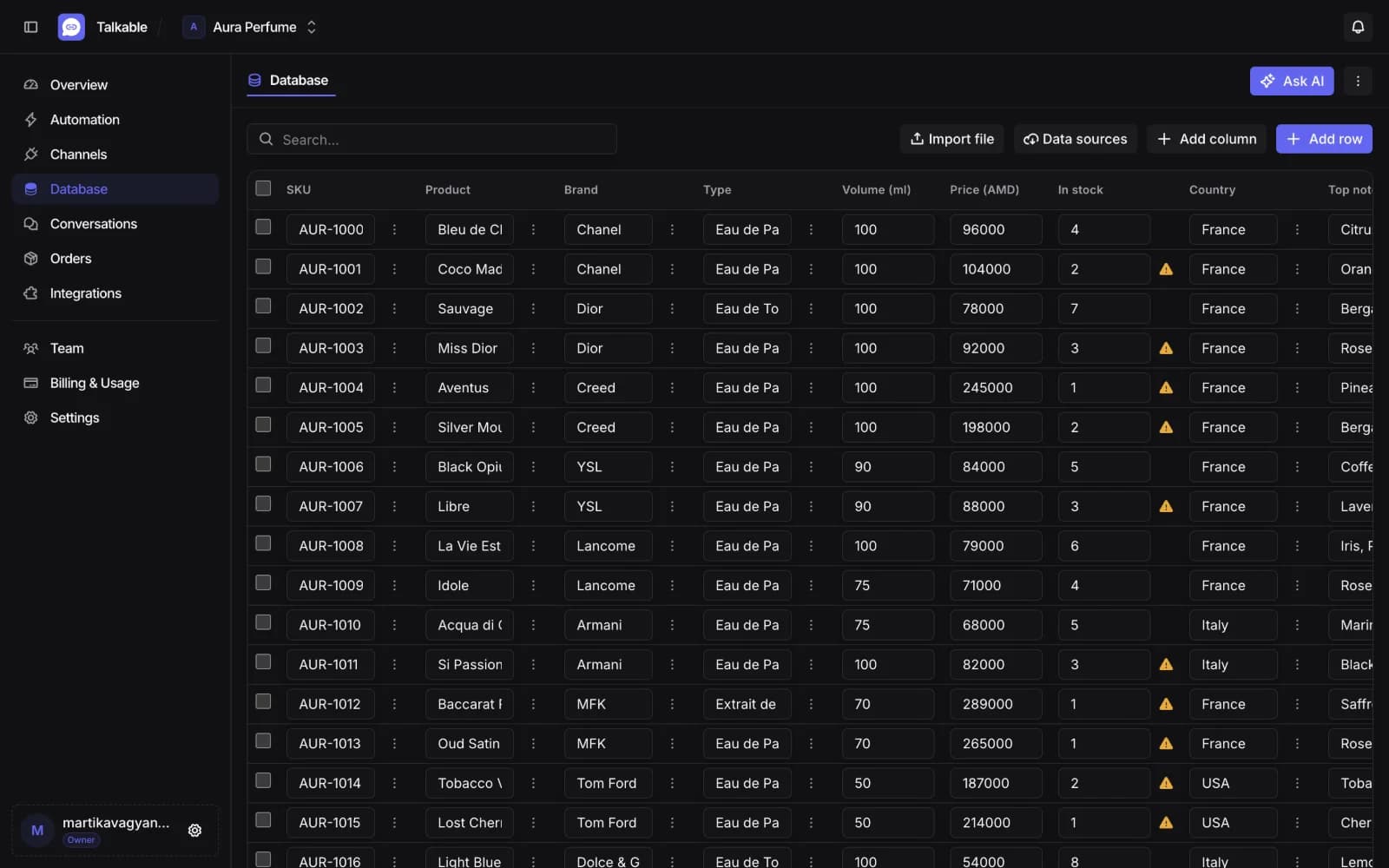Click the low stock warning icon for AUR-1001
Viewport: 1389px width, 868px height.
[x=1166, y=269]
